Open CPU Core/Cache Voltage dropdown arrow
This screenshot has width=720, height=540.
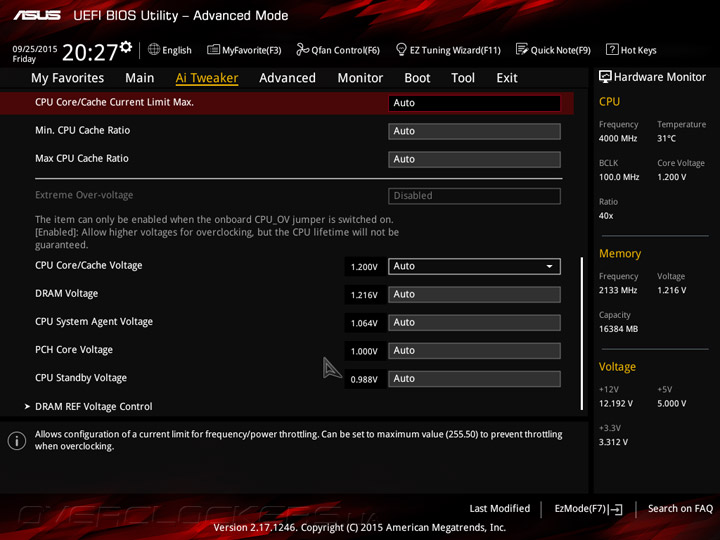pos(549,266)
